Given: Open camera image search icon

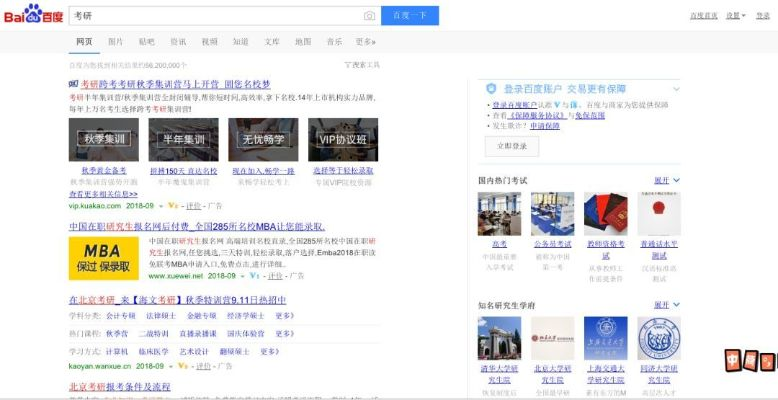Looking at the screenshot, I should point(369,16).
